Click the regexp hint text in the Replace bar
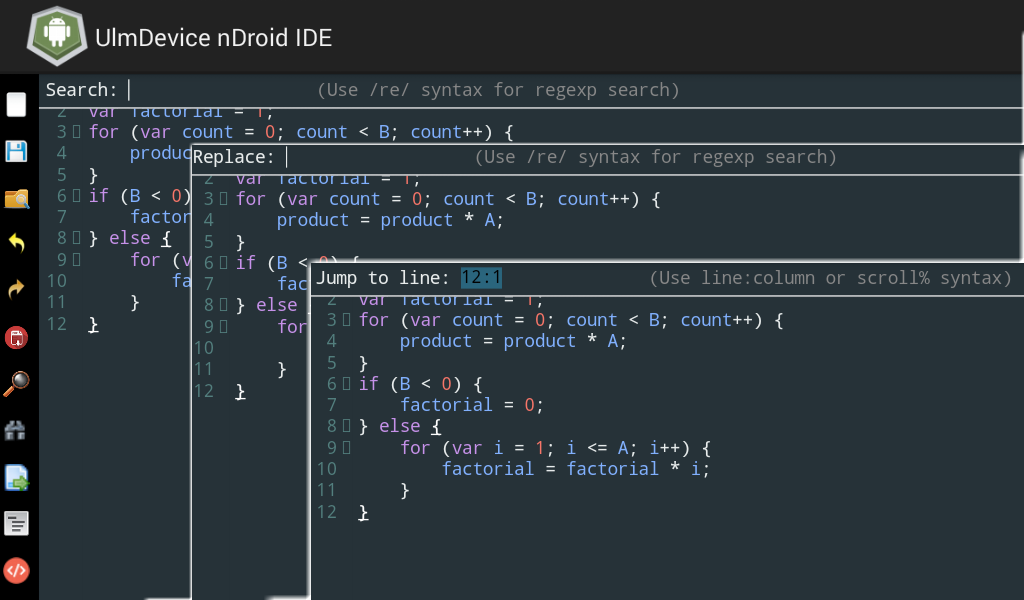 tap(656, 157)
